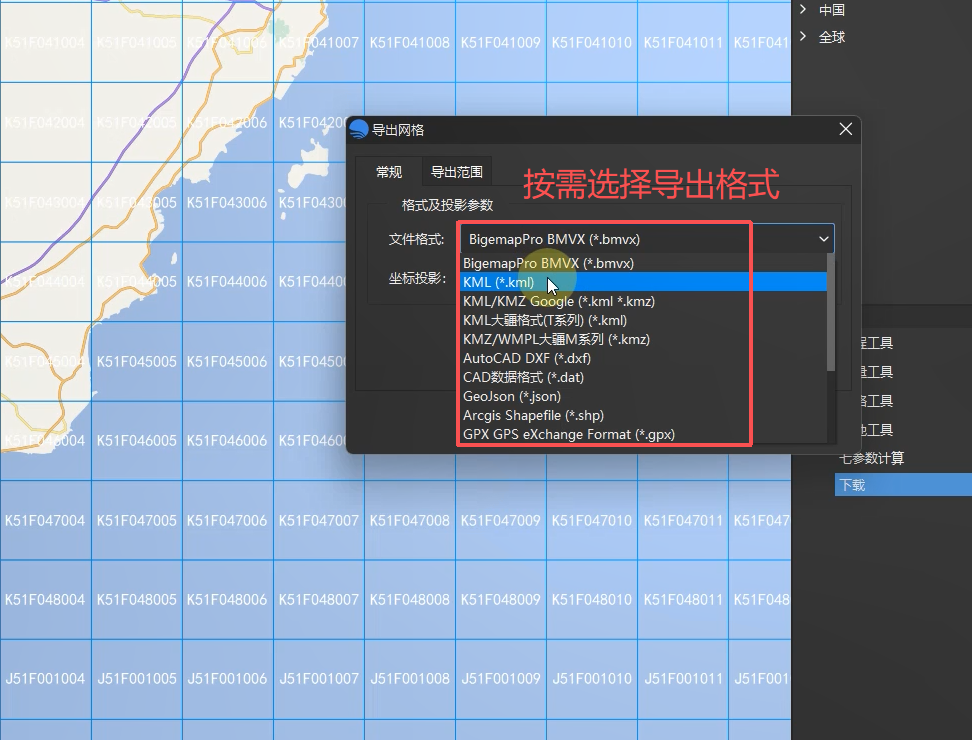Click grid cell K51F048009 on map
972x740 pixels.
(501, 600)
